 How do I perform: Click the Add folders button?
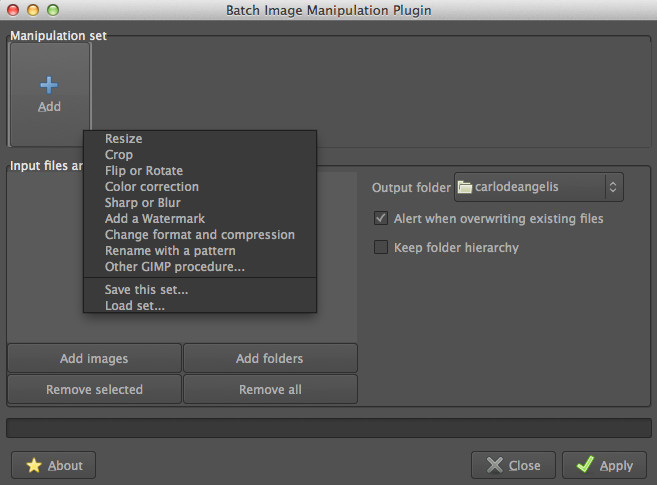pyautogui.click(x=270, y=359)
